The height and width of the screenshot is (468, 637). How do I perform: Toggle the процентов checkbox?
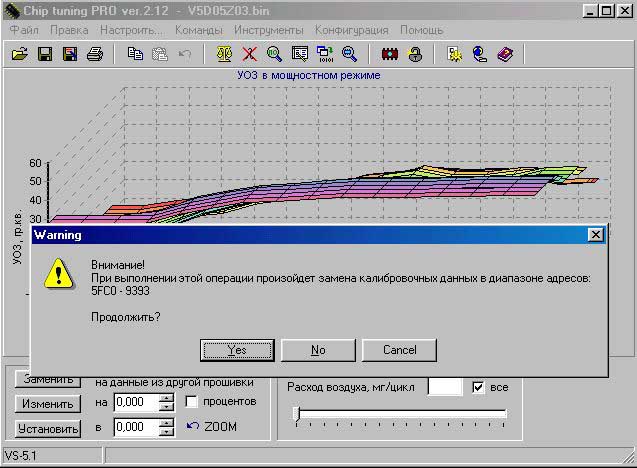click(x=191, y=401)
